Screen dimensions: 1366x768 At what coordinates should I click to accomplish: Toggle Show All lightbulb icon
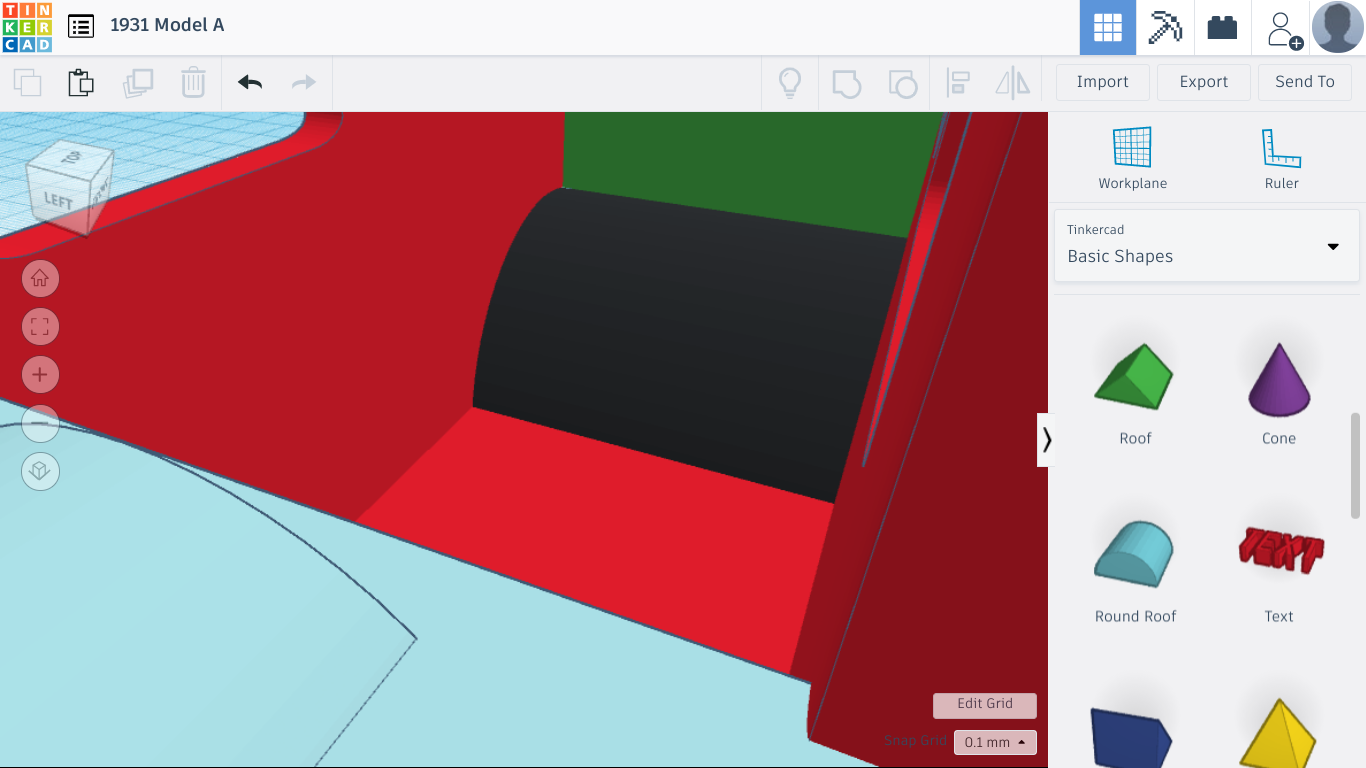coord(790,82)
